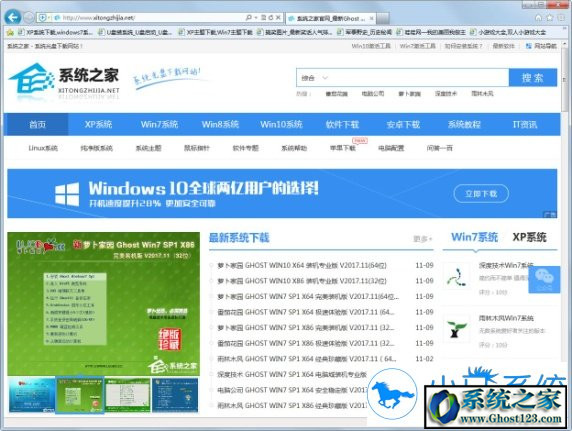Click inside the site search input field

pyautogui.click(x=418, y=78)
